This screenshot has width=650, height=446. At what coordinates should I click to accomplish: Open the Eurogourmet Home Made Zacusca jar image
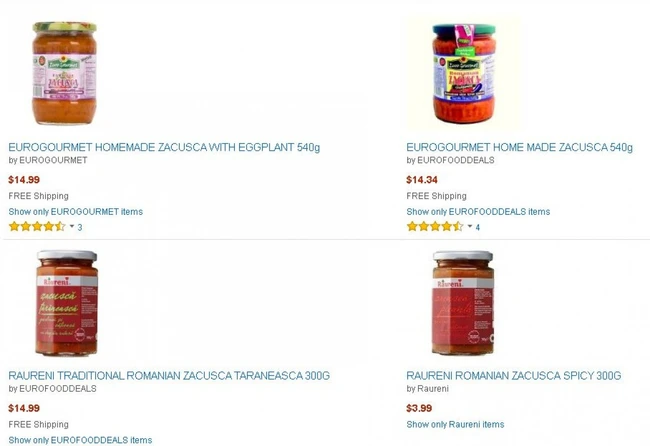coord(463,73)
